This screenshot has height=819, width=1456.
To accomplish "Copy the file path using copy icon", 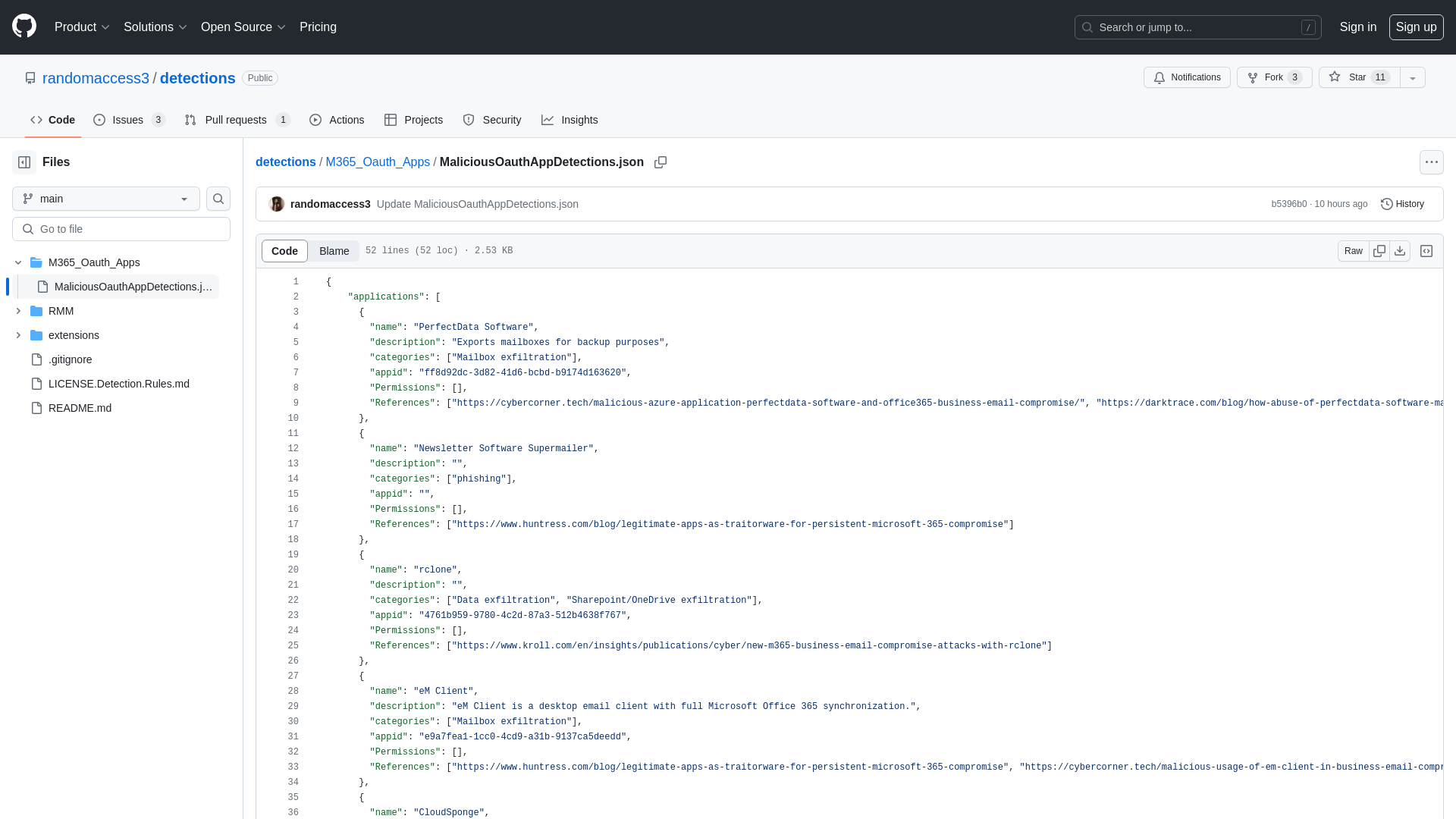I will point(661,162).
